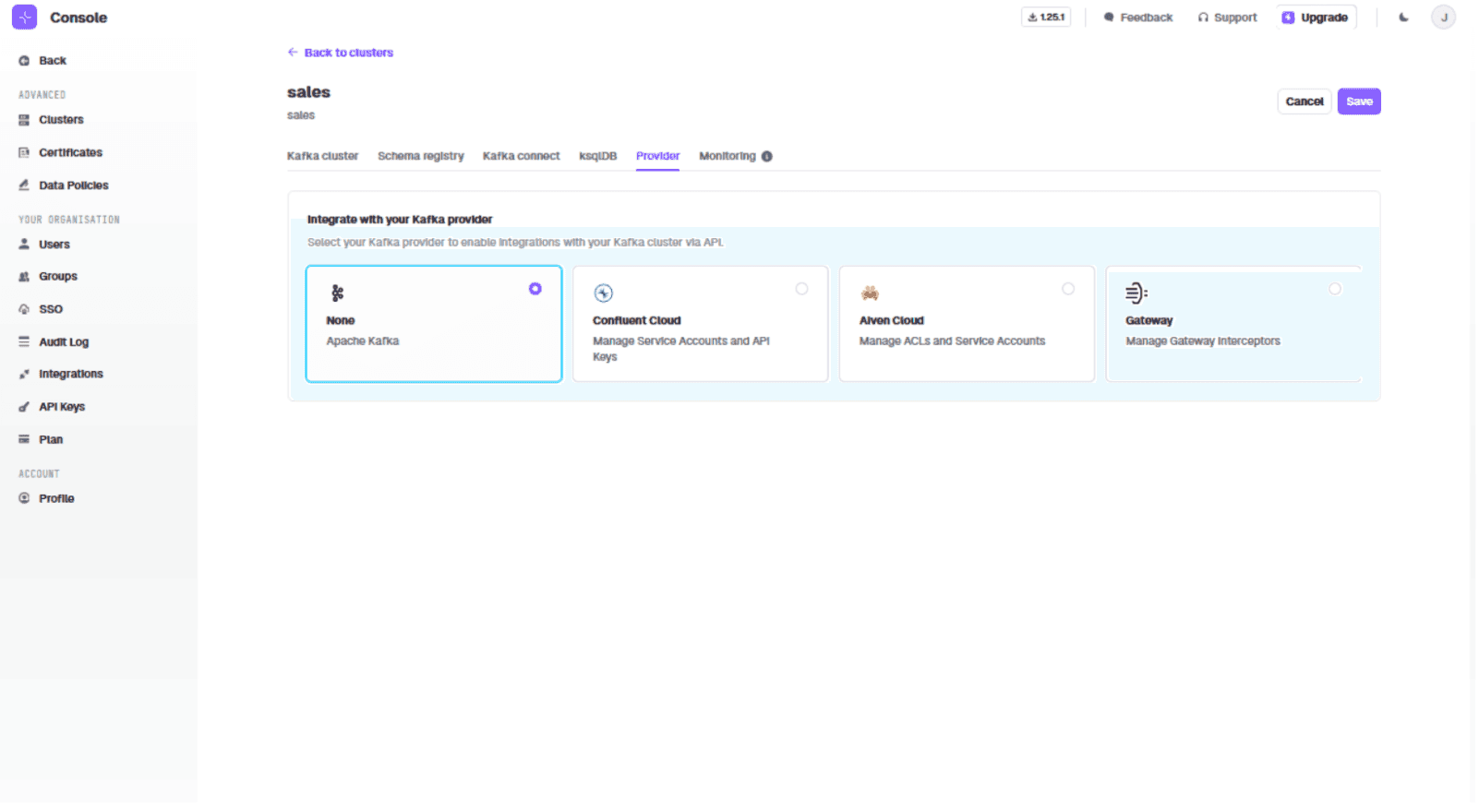Image resolution: width=1479 pixels, height=812 pixels.
Task: Select the Confluent Cloud radio button
Action: click(801, 290)
